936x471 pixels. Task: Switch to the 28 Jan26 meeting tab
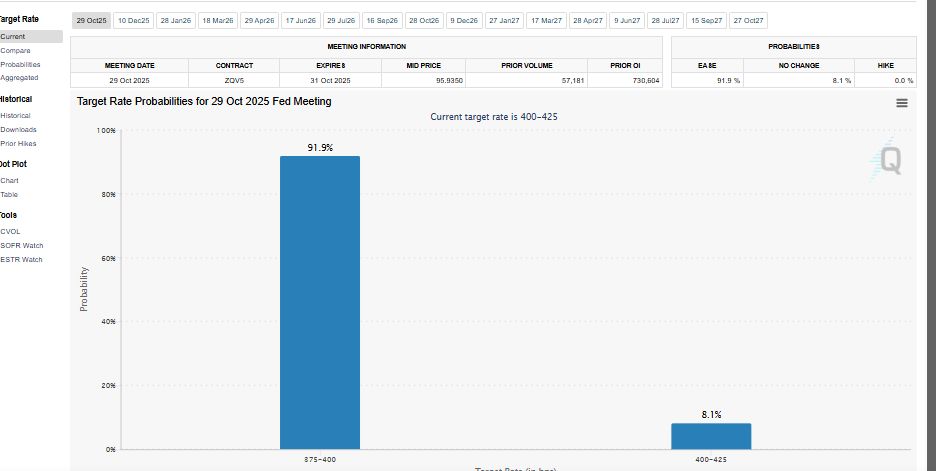176,21
